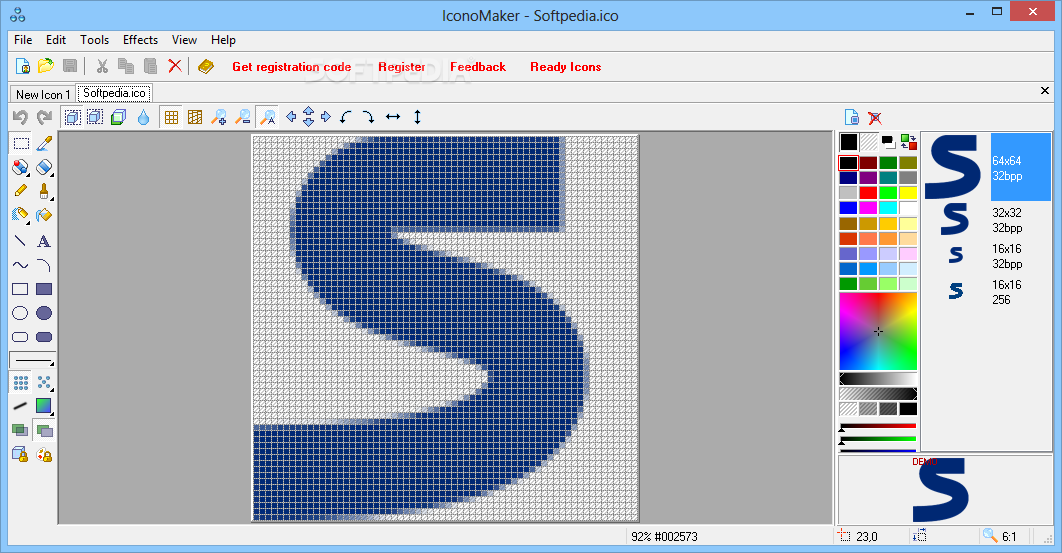The height and width of the screenshot is (553, 1062).
Task: Click Get registration code link
Action: pos(291,66)
